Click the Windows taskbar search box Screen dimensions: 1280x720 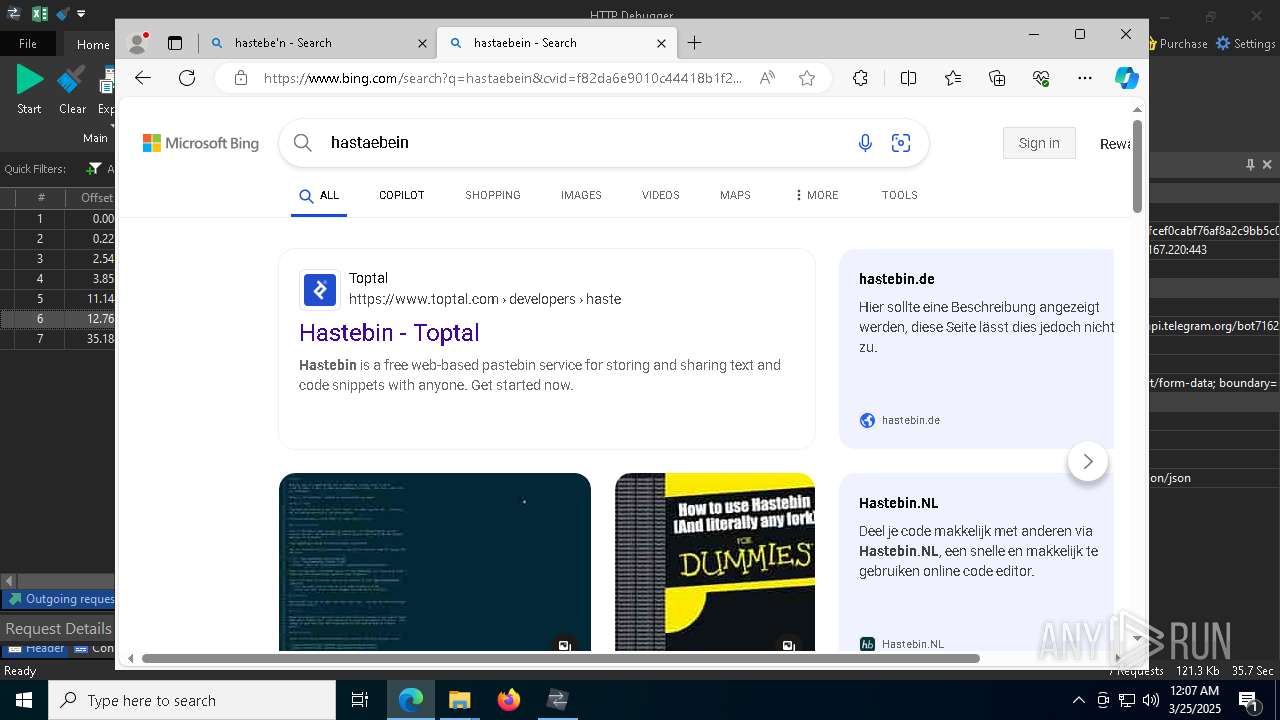point(192,700)
